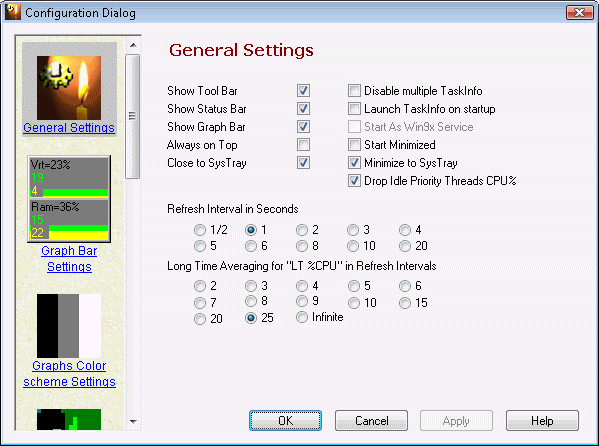Set LT %CPU averaging to 8 intervals

251,301
